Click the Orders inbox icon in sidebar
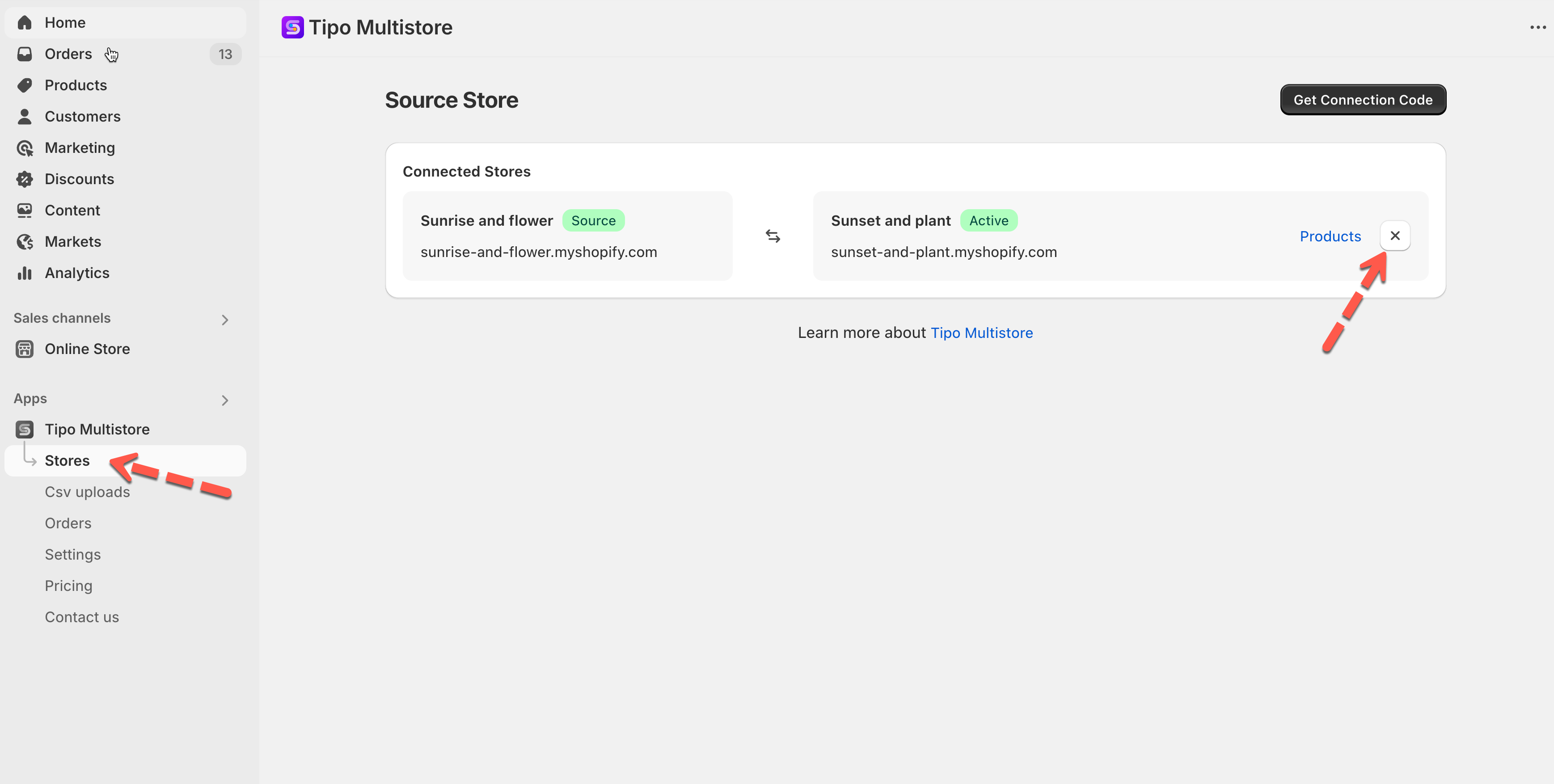The width and height of the screenshot is (1554, 784). [25, 54]
